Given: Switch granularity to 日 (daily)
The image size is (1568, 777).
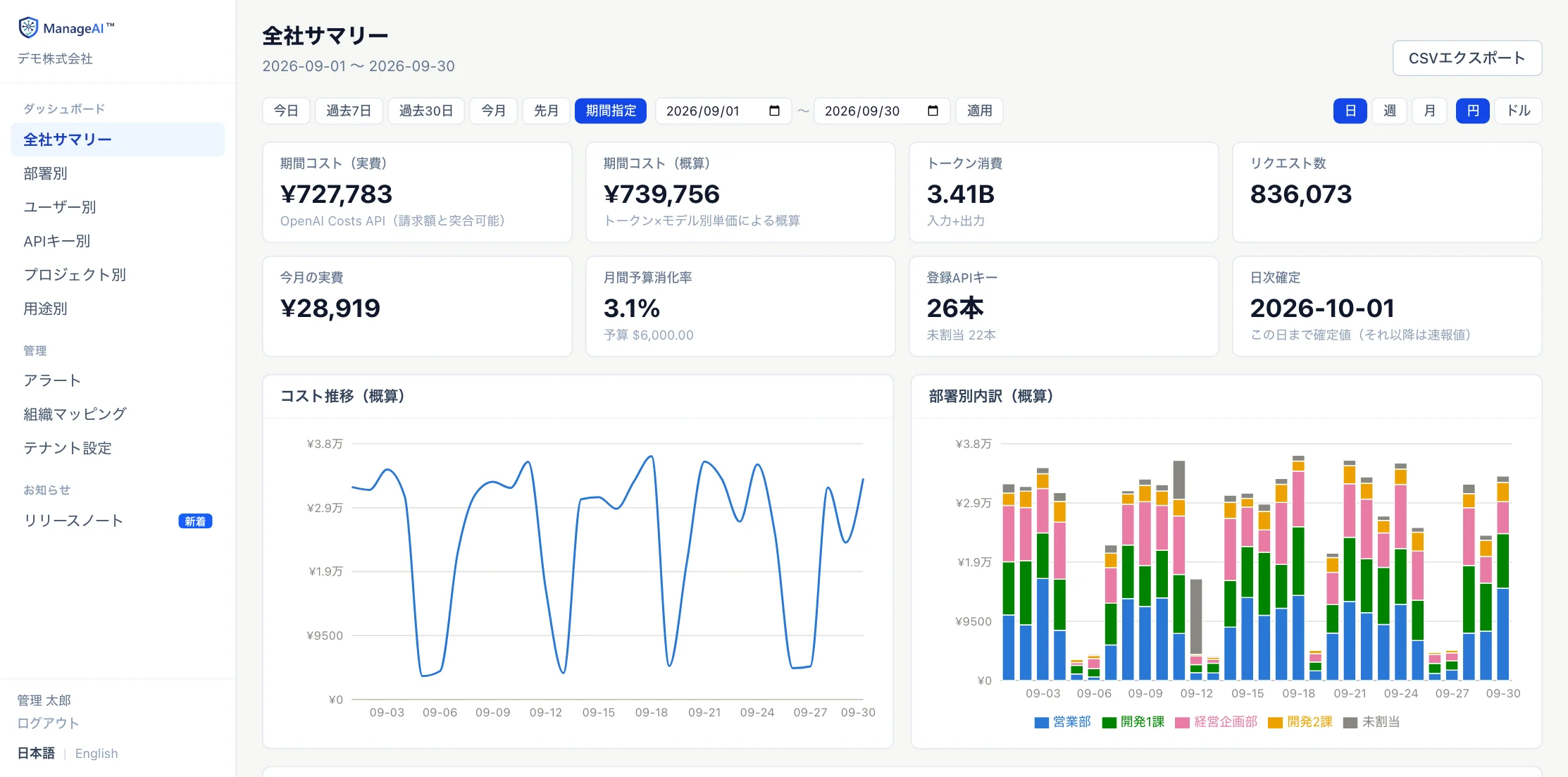Looking at the screenshot, I should (1350, 111).
